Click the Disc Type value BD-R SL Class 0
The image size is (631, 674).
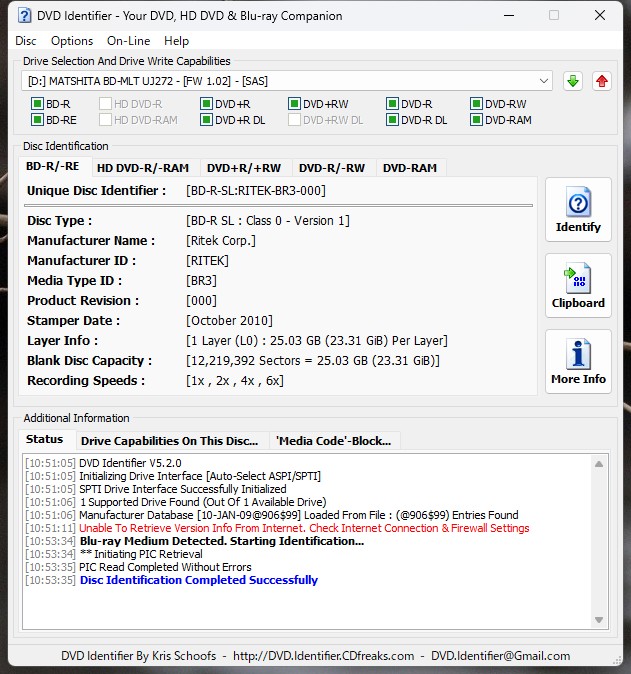(268, 221)
